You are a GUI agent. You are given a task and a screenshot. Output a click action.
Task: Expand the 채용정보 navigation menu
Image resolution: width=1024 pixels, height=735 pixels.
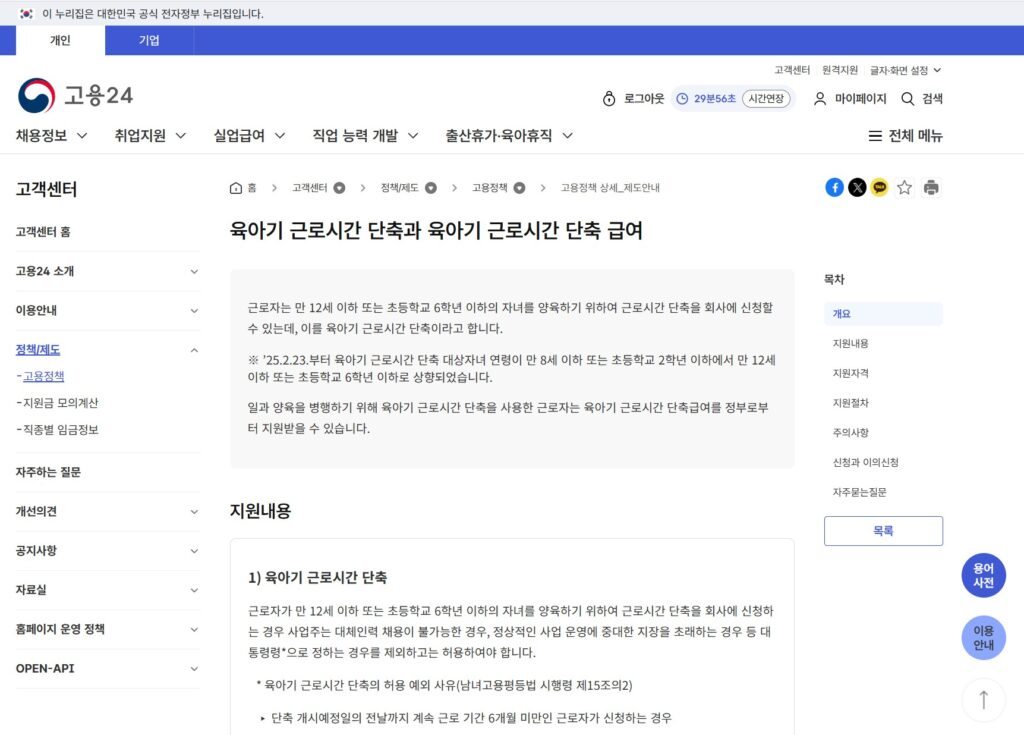49,136
